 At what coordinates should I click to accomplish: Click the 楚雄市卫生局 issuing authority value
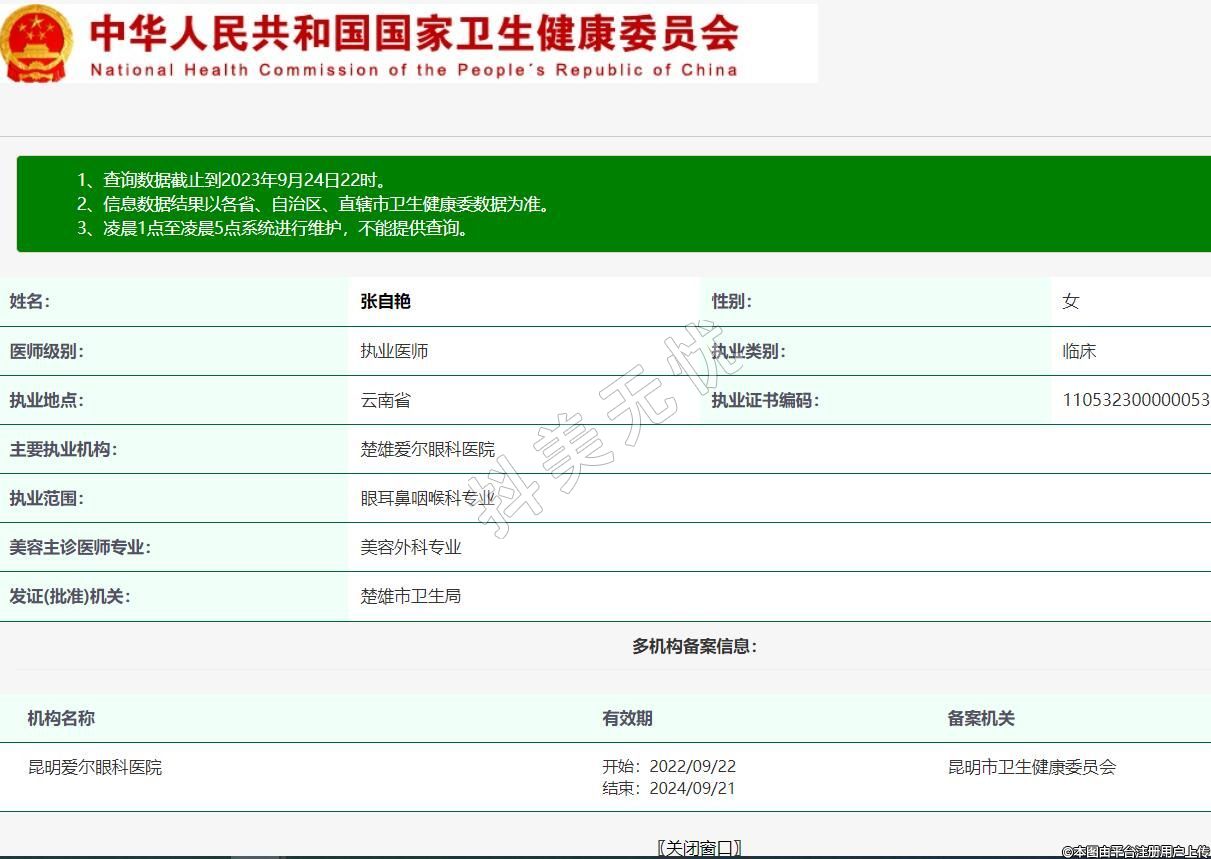pyautogui.click(x=410, y=596)
